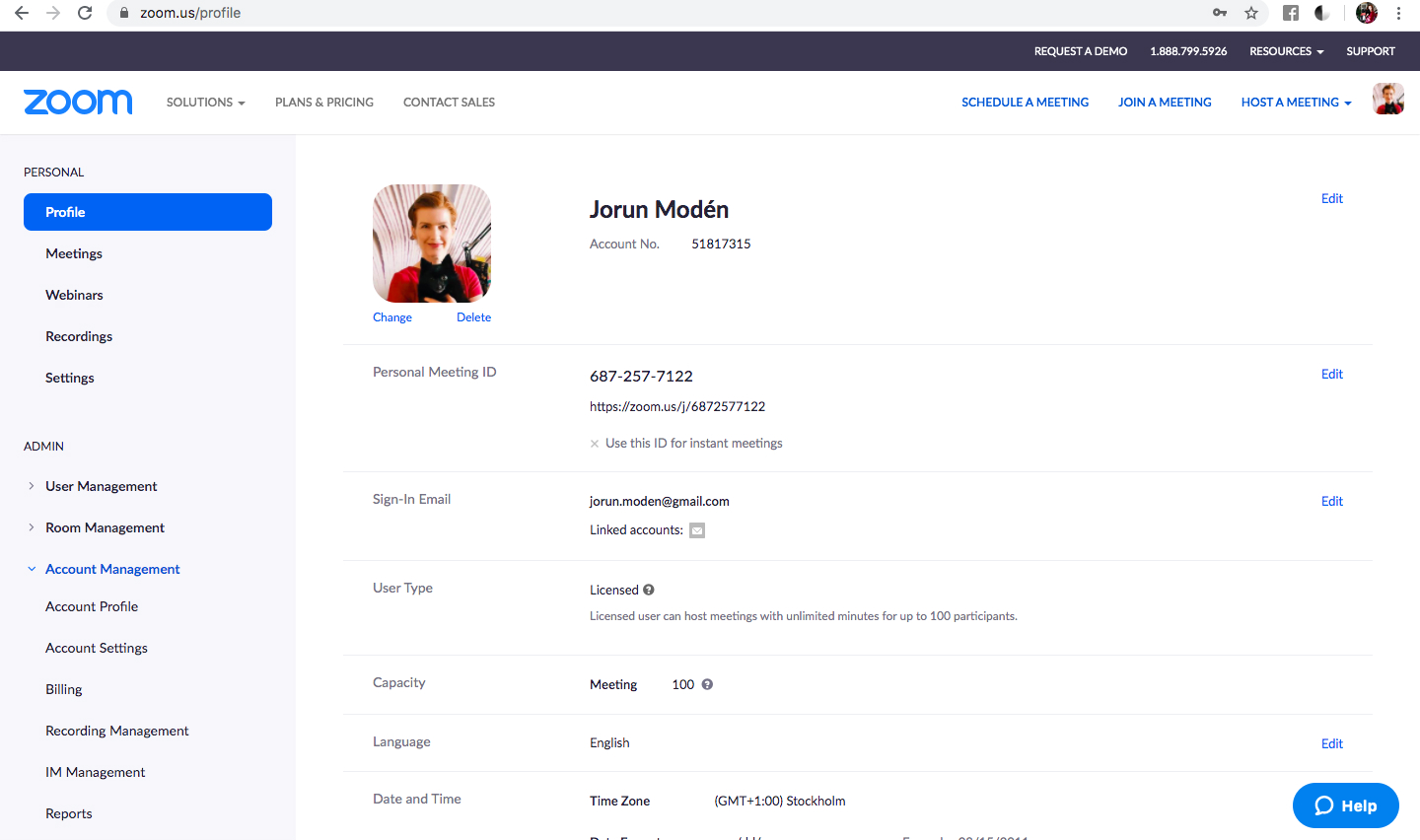1420x840 pixels.
Task: Click the Facebook extension icon
Action: click(x=1290, y=13)
